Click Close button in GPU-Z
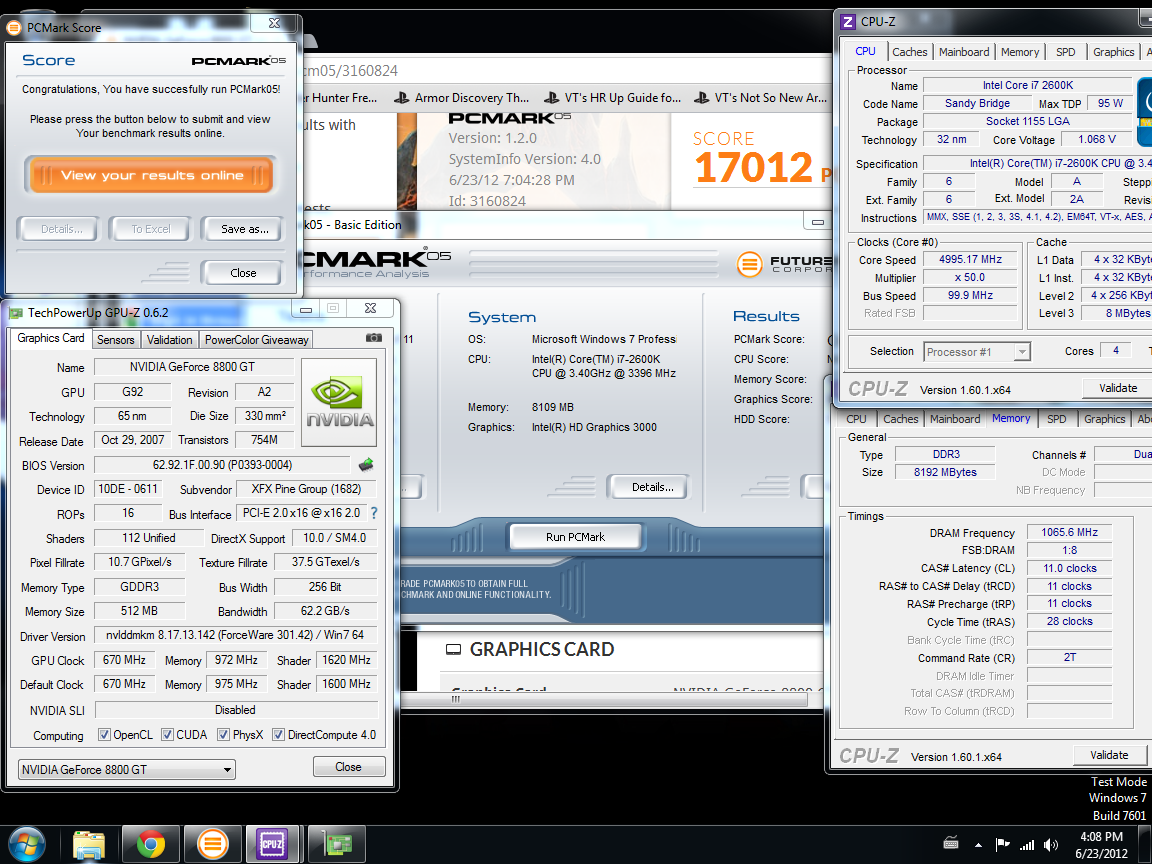The width and height of the screenshot is (1152, 864). coord(348,767)
